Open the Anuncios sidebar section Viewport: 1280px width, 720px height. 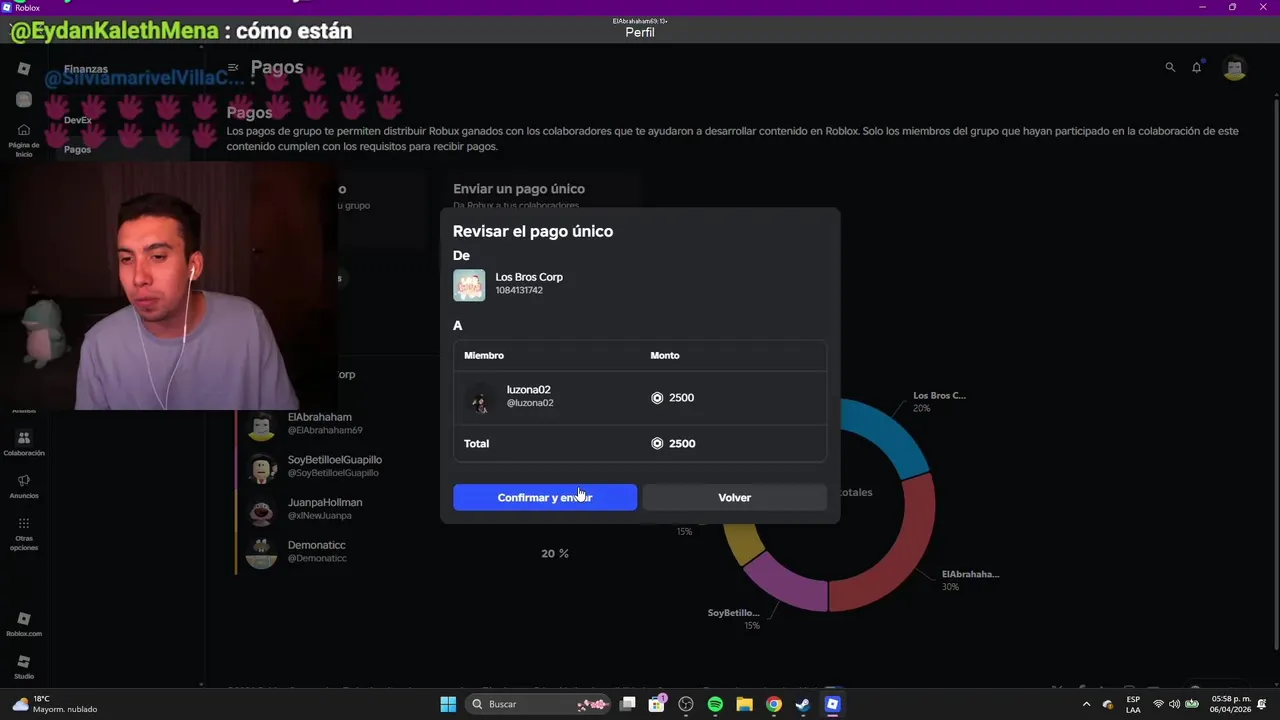coord(24,486)
